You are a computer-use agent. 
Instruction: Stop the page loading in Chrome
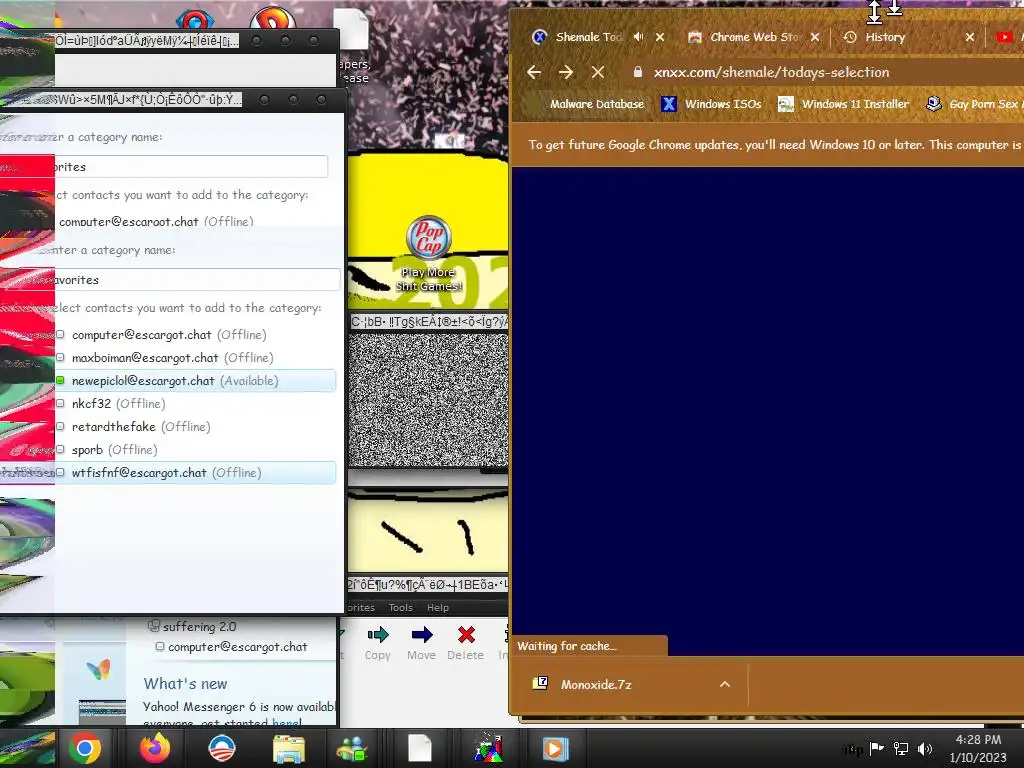point(598,72)
